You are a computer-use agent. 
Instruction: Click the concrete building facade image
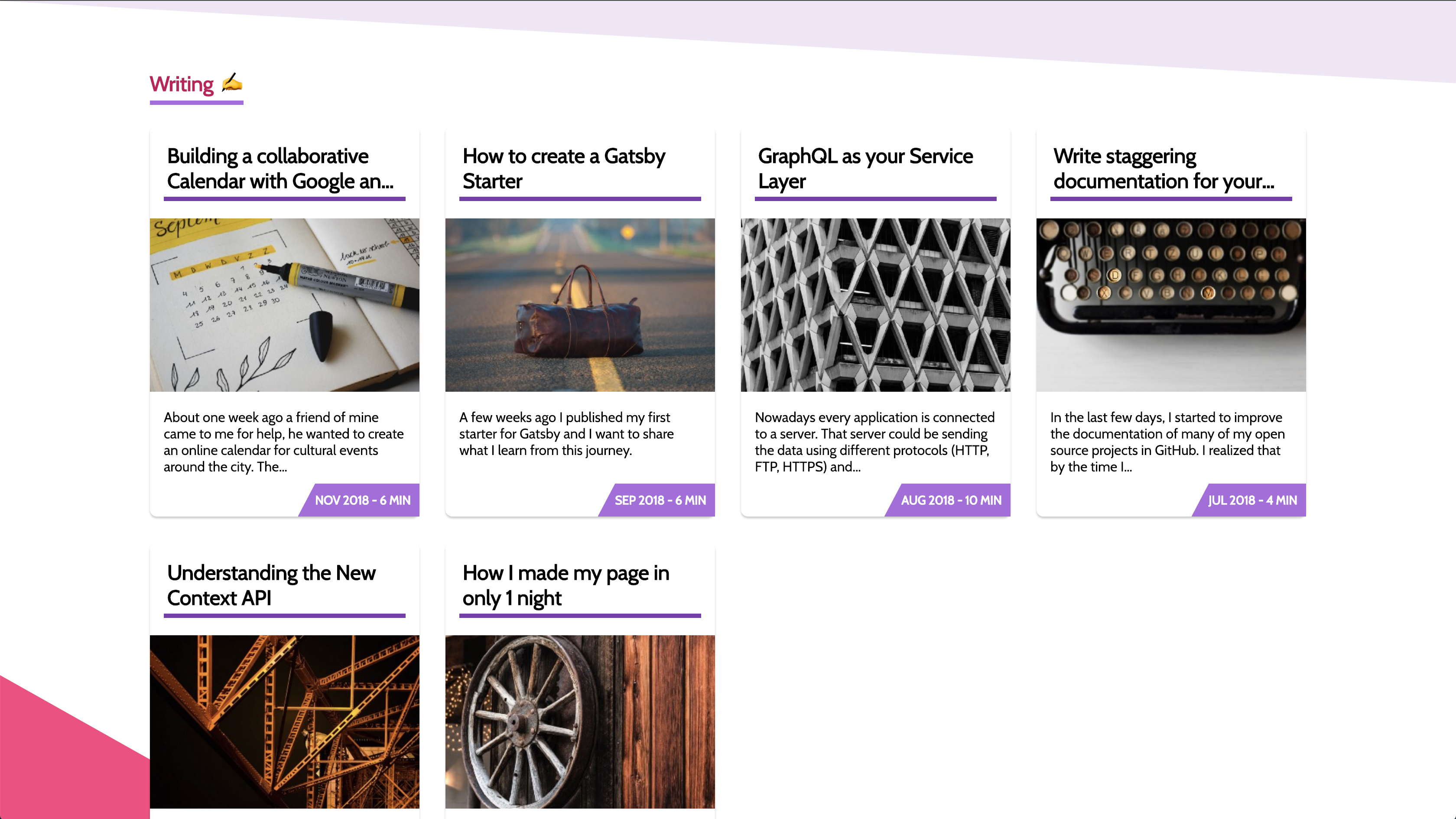coord(875,305)
